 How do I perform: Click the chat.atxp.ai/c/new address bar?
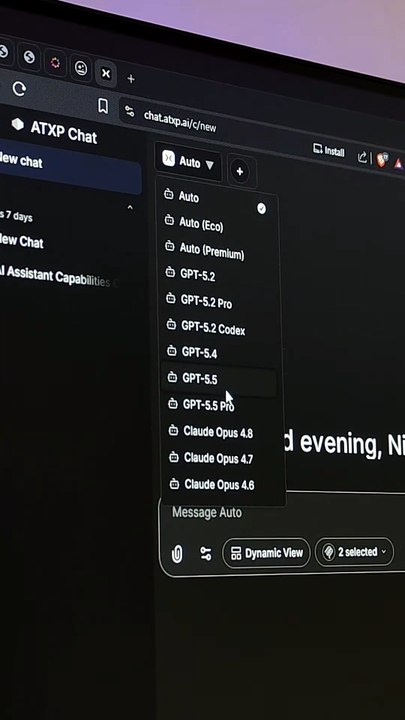coord(180,121)
